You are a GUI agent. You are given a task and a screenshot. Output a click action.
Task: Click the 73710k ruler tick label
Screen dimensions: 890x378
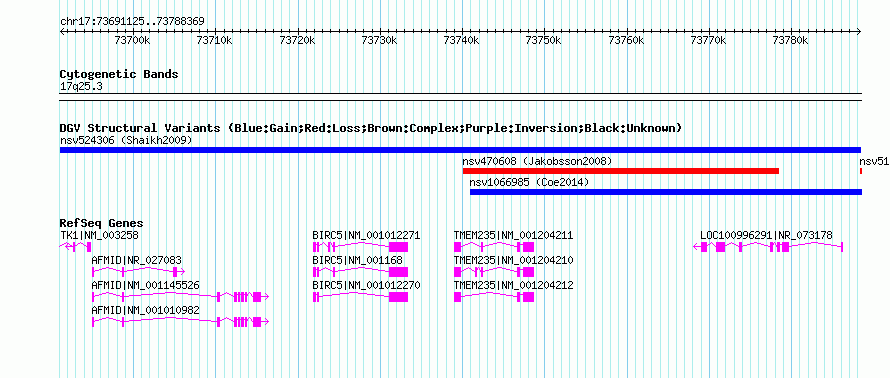(215, 41)
